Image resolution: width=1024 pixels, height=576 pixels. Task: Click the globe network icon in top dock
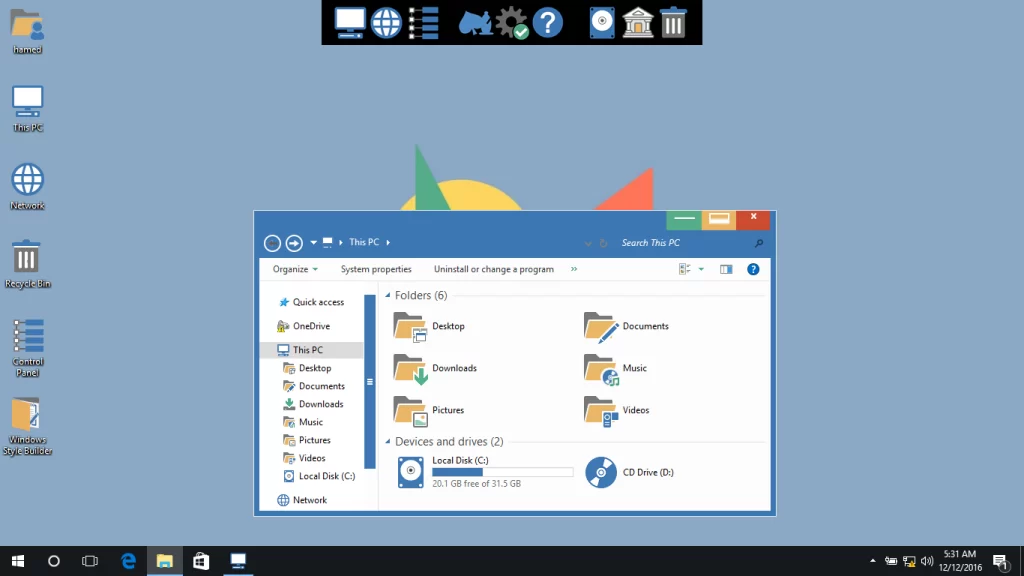point(386,22)
